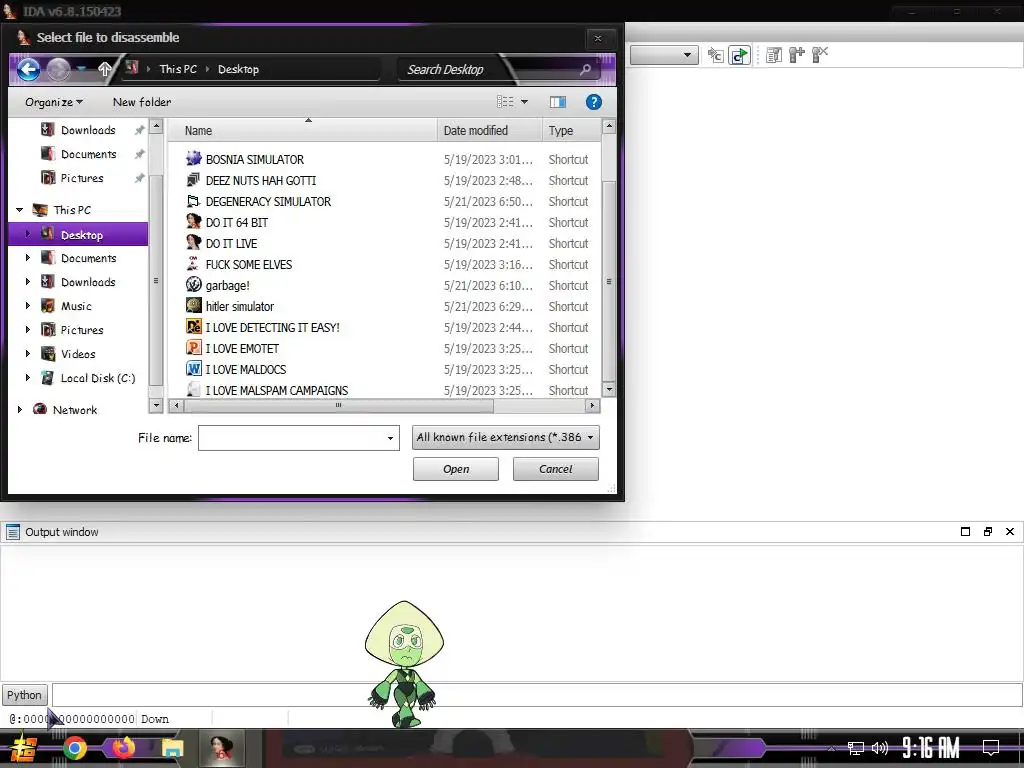Expand the Music folder node
1024x768 pixels.
(x=27, y=306)
